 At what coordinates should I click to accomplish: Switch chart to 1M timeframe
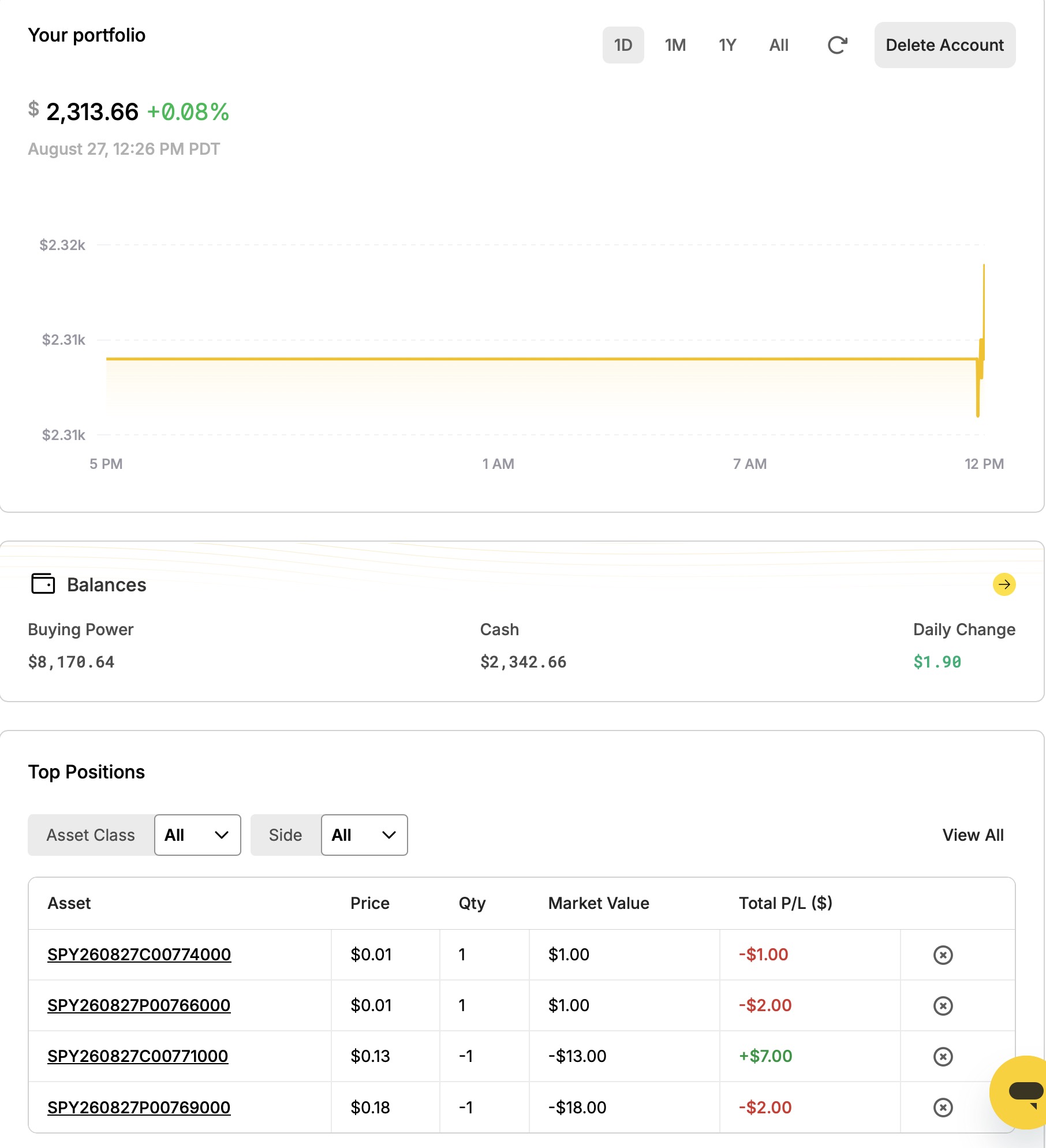pos(675,45)
